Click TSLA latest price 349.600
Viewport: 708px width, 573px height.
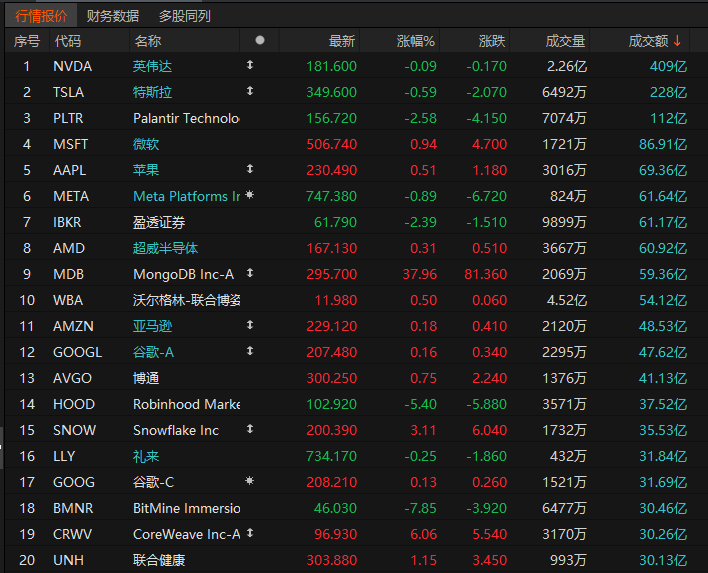[331, 93]
